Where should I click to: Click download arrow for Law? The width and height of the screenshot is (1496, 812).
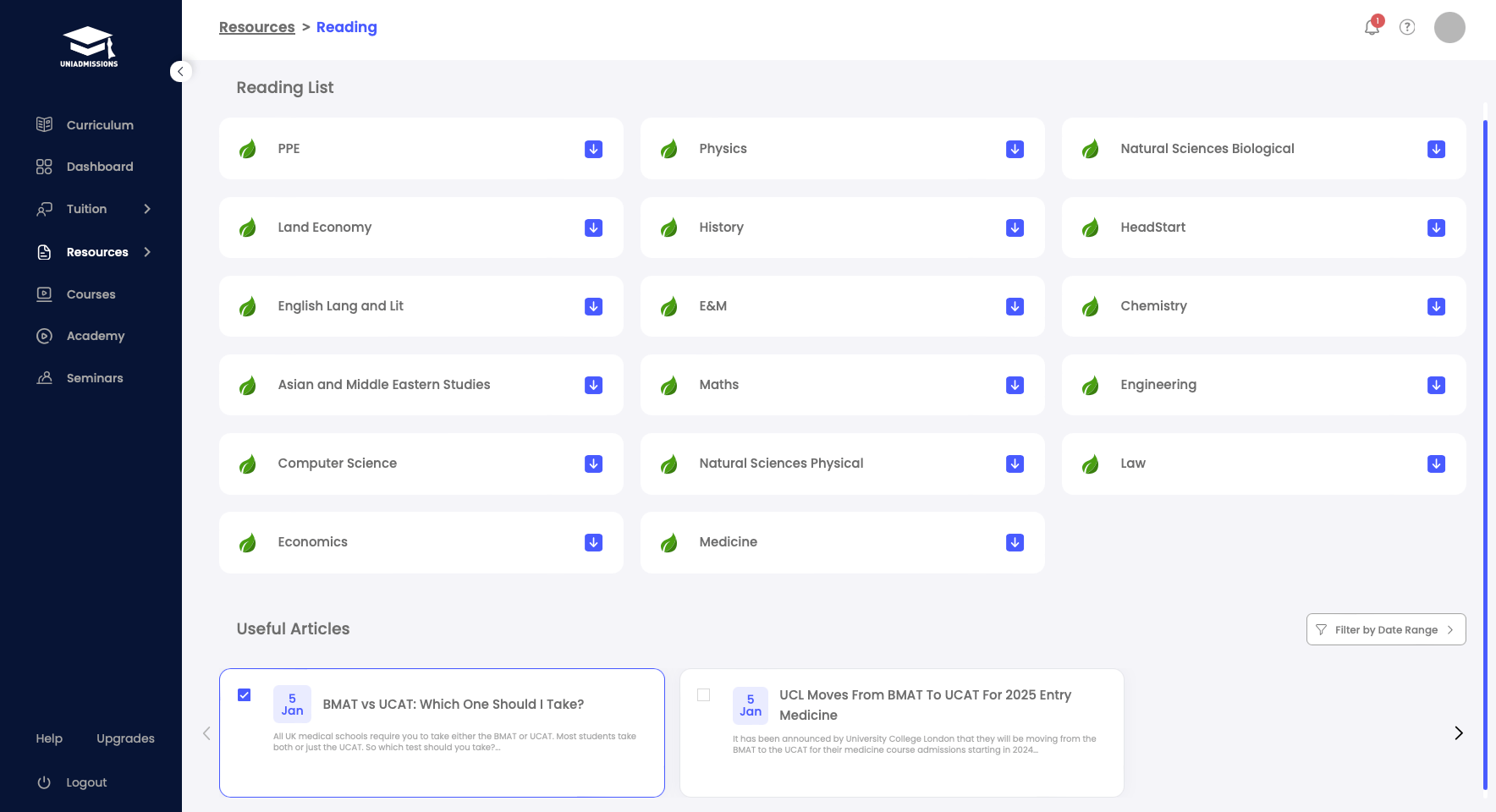coord(1436,464)
